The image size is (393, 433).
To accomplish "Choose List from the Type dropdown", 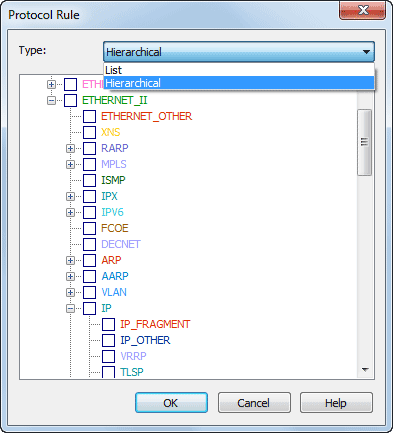I will tap(239, 70).
